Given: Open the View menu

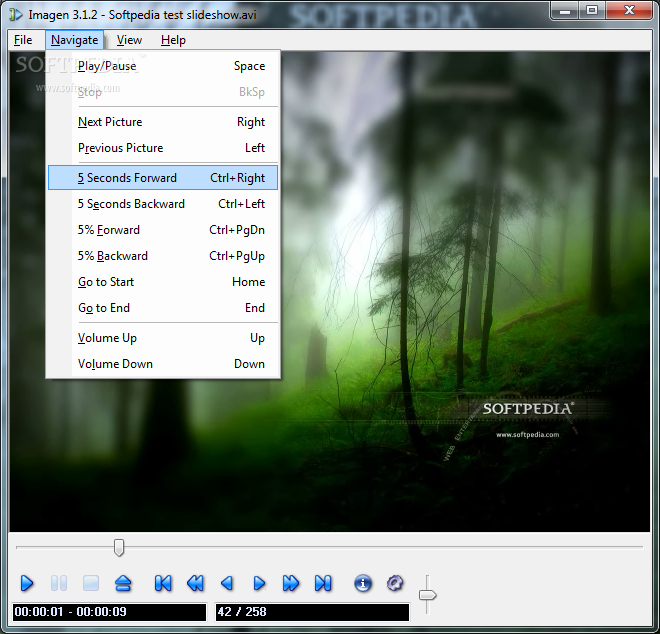Looking at the screenshot, I should 129,40.
